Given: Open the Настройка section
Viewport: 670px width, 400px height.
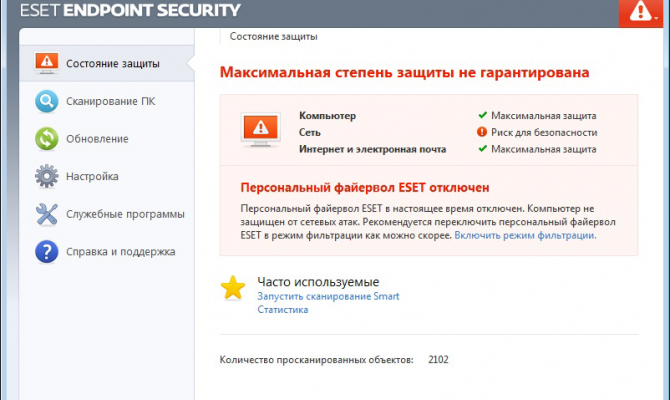Looking at the screenshot, I should point(93,177).
